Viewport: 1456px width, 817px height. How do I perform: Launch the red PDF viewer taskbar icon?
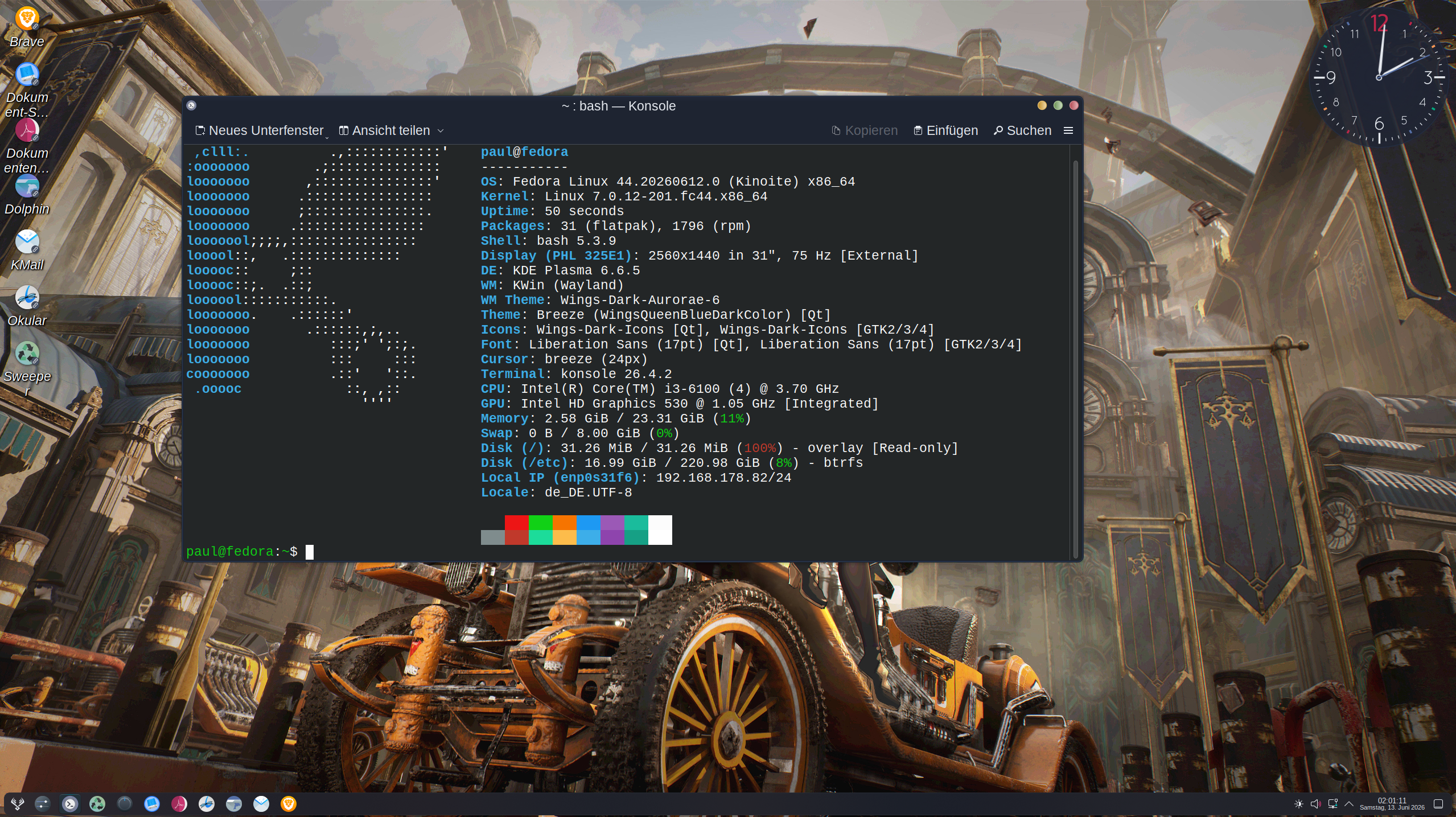click(179, 803)
